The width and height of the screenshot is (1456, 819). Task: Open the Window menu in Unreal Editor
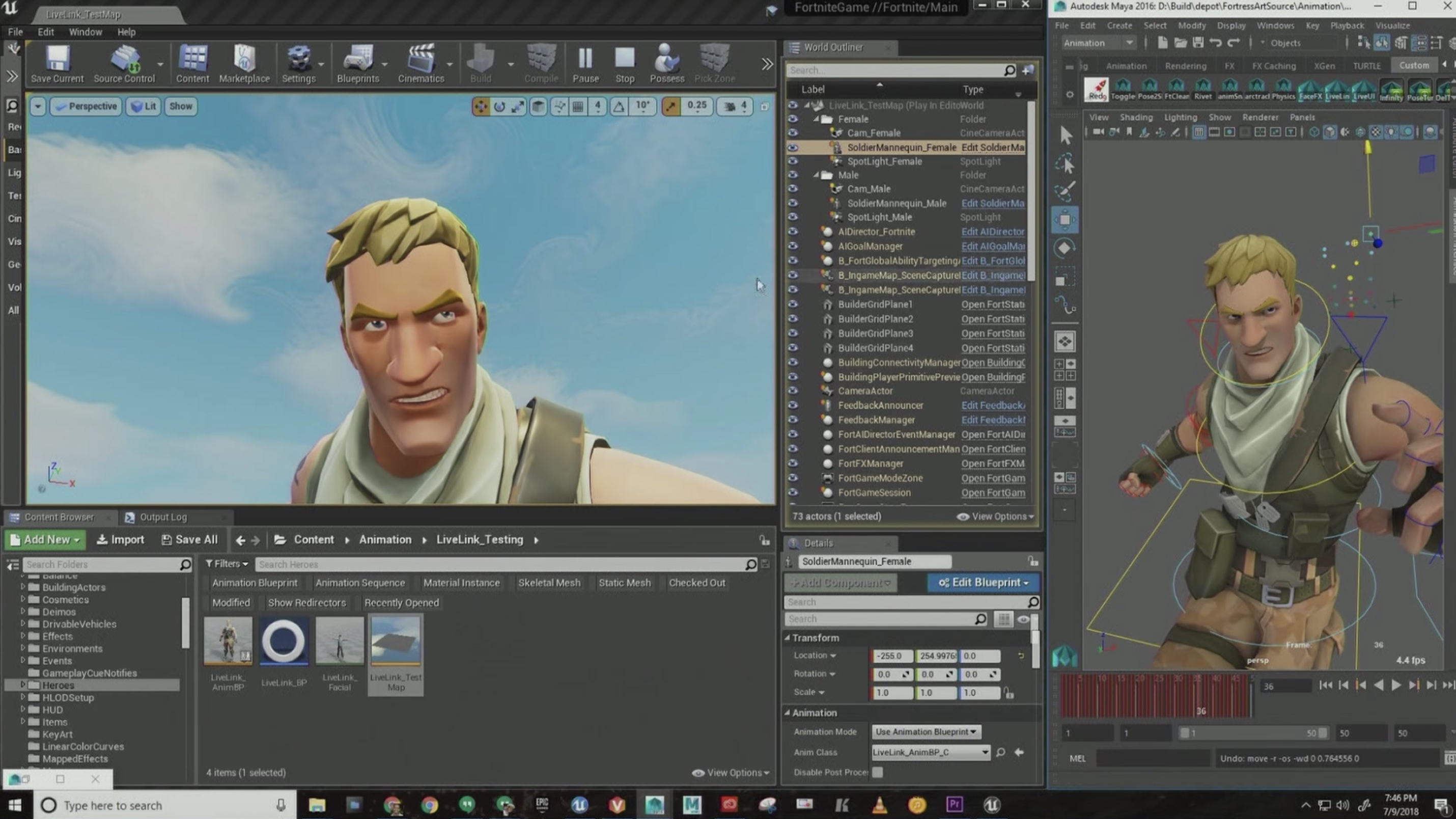click(85, 32)
